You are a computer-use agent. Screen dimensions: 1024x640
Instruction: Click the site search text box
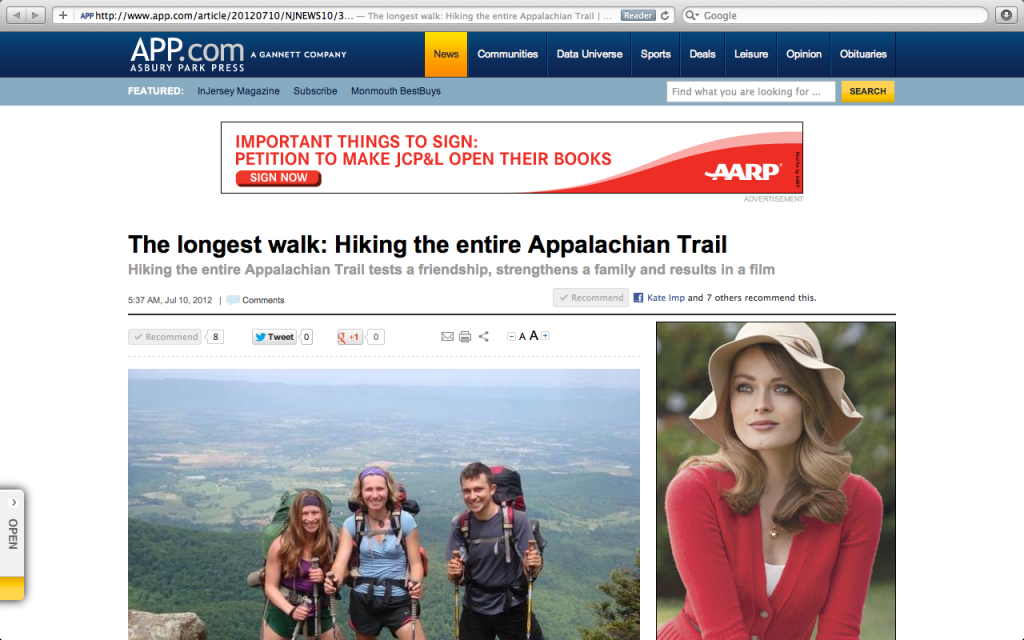750,91
